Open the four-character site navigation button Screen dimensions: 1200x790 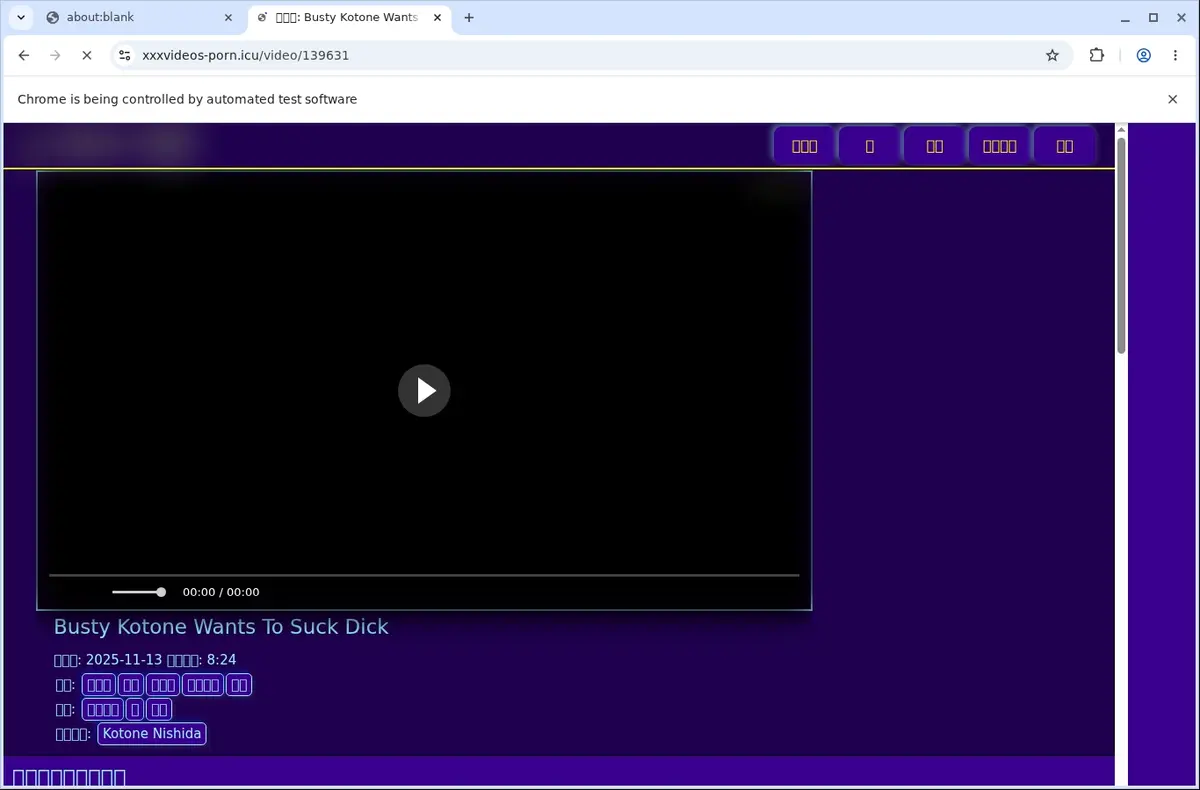[999, 146]
